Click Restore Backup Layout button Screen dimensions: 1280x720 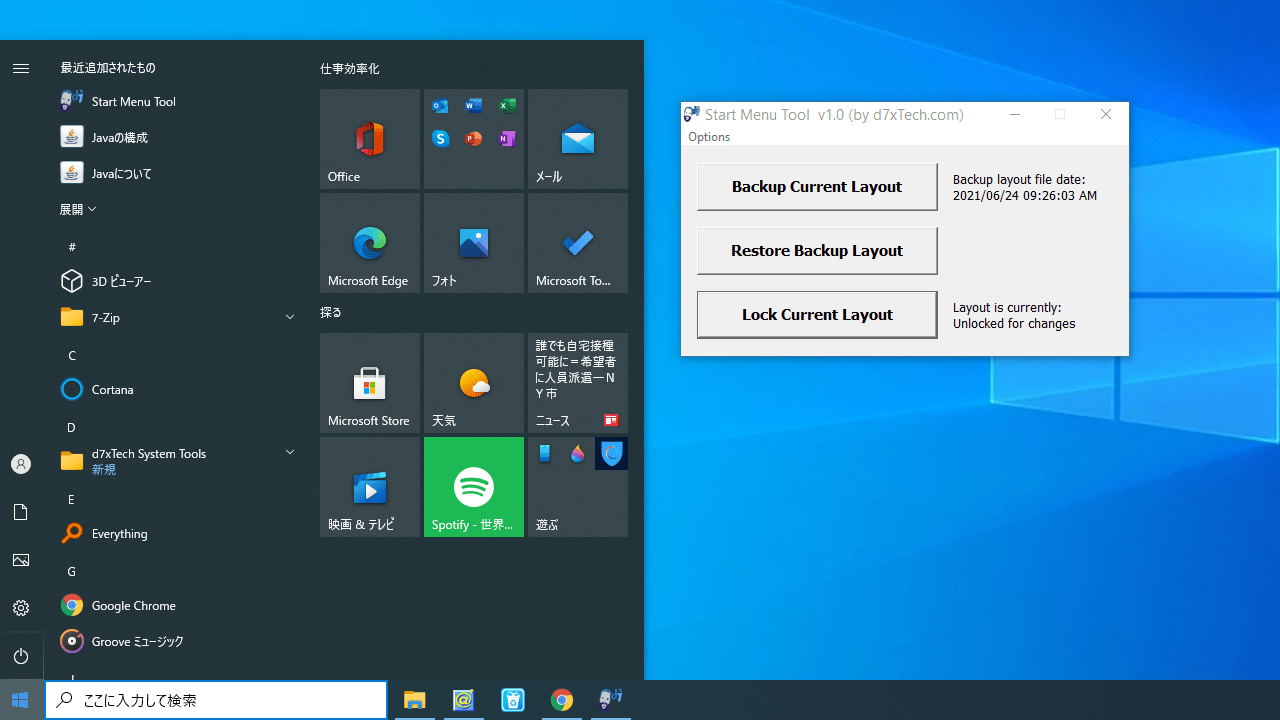pos(817,251)
